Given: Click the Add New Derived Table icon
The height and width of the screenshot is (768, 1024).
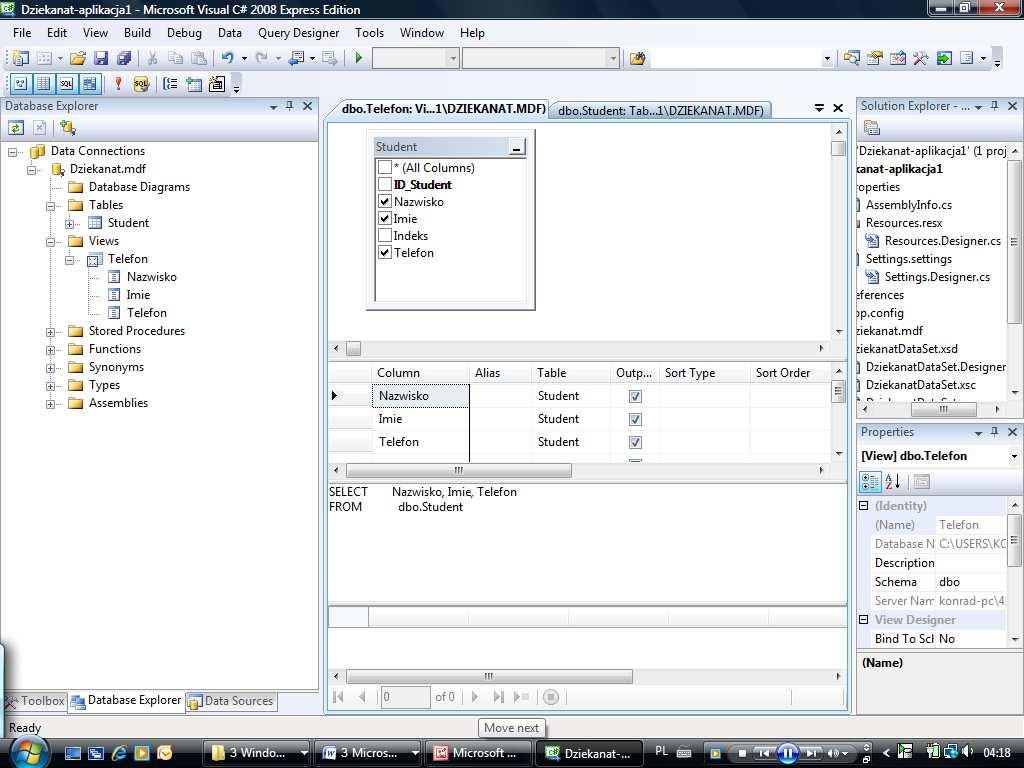Looking at the screenshot, I should pos(216,84).
